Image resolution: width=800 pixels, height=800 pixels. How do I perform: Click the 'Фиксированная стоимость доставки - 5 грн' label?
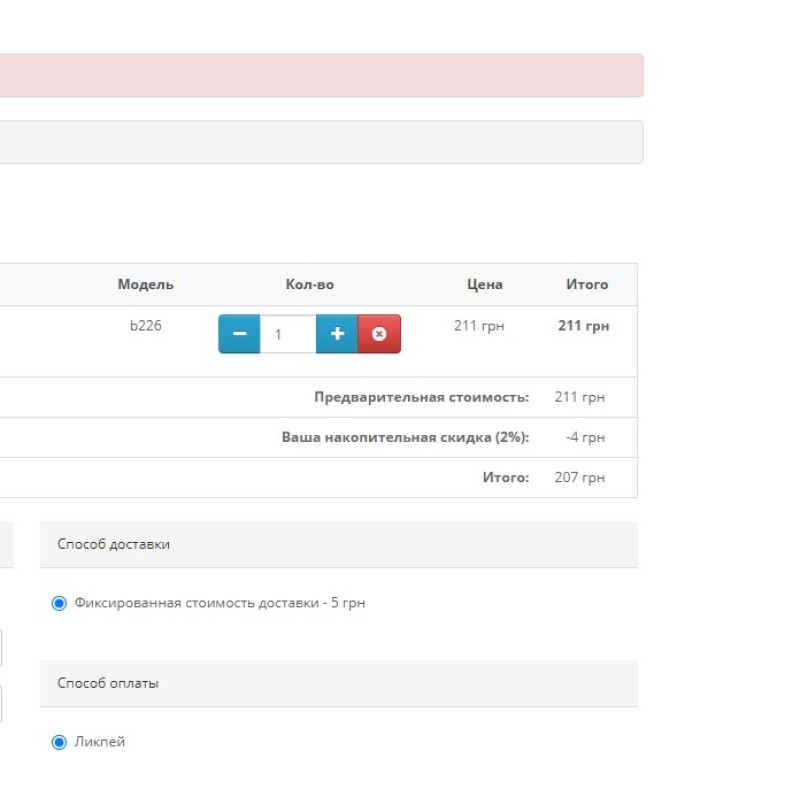(x=219, y=603)
